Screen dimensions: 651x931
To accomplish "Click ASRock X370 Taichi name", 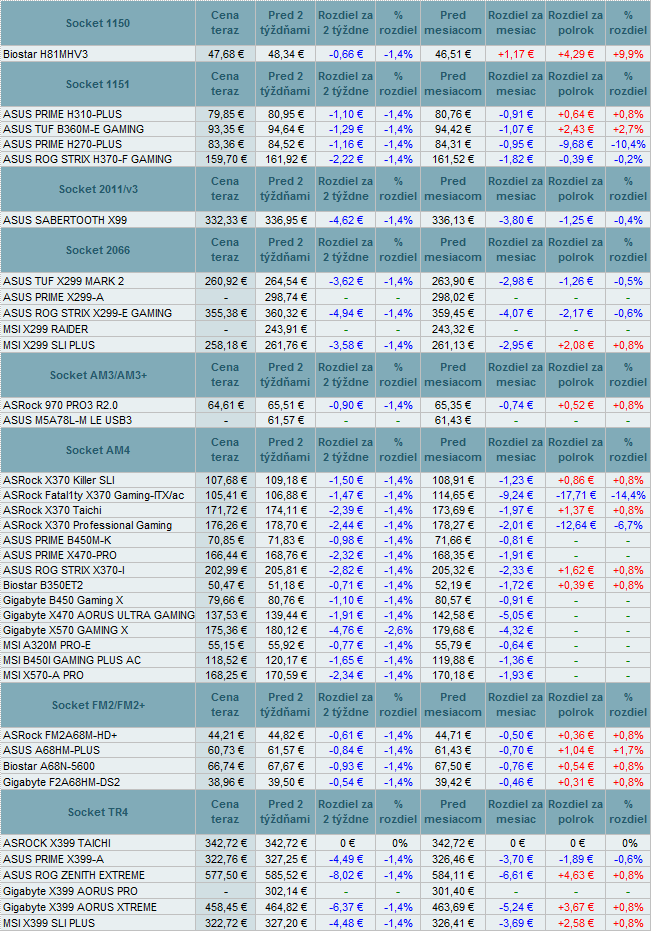I will pos(52,511).
